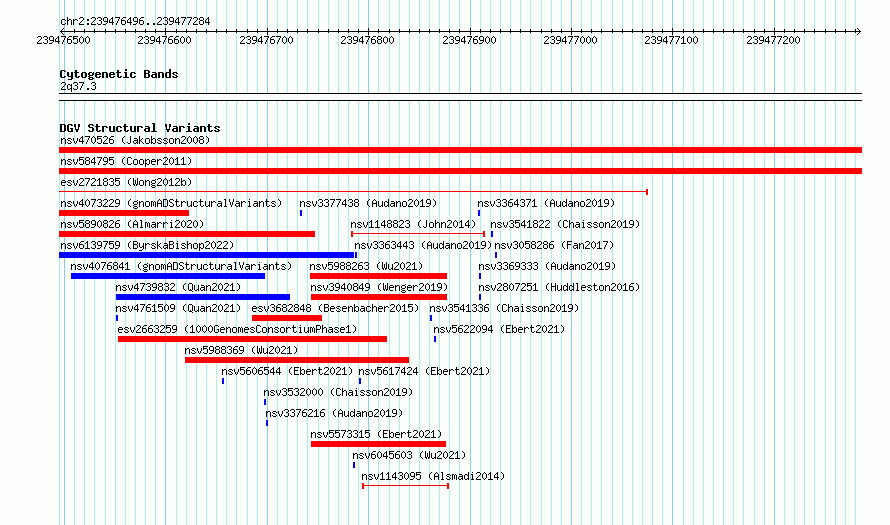
Task: Open the esv2721835 (Wong2012b) variant label
Action: point(126,182)
